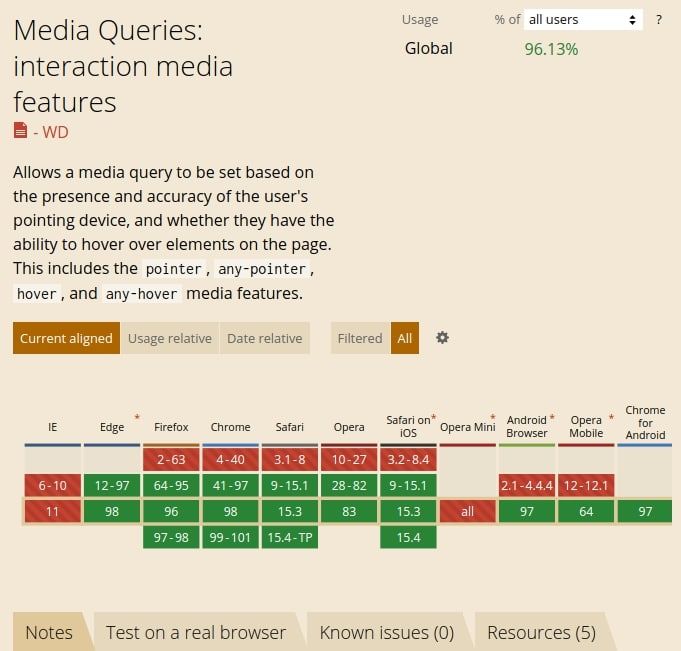Select the Filtered browsers option

click(360, 338)
